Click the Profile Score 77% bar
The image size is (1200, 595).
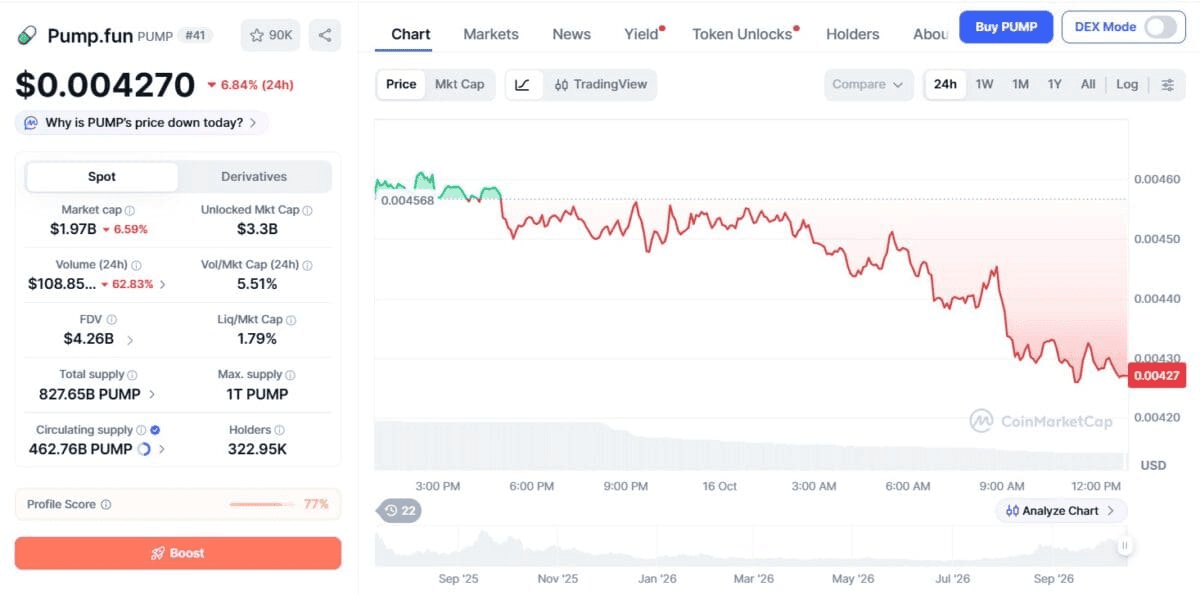[263, 505]
